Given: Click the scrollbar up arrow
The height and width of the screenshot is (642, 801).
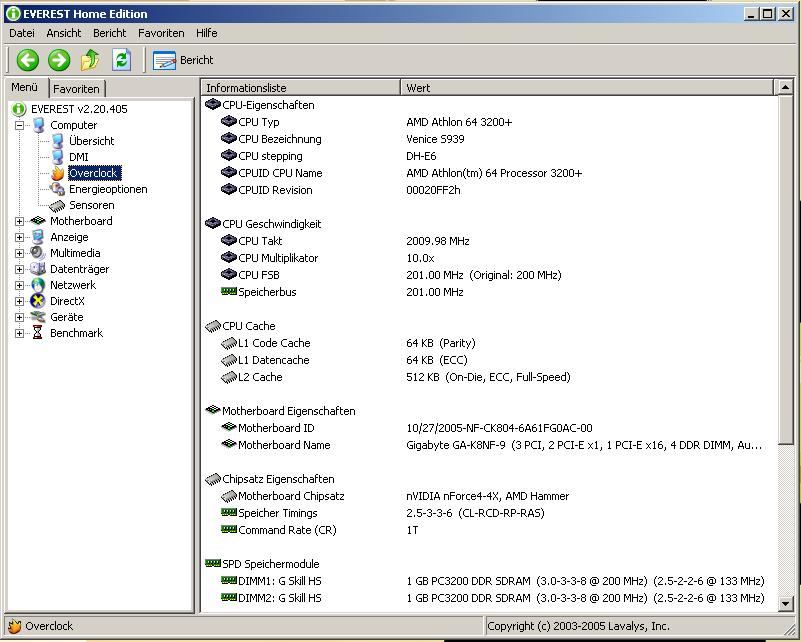Looking at the screenshot, I should point(785,87).
